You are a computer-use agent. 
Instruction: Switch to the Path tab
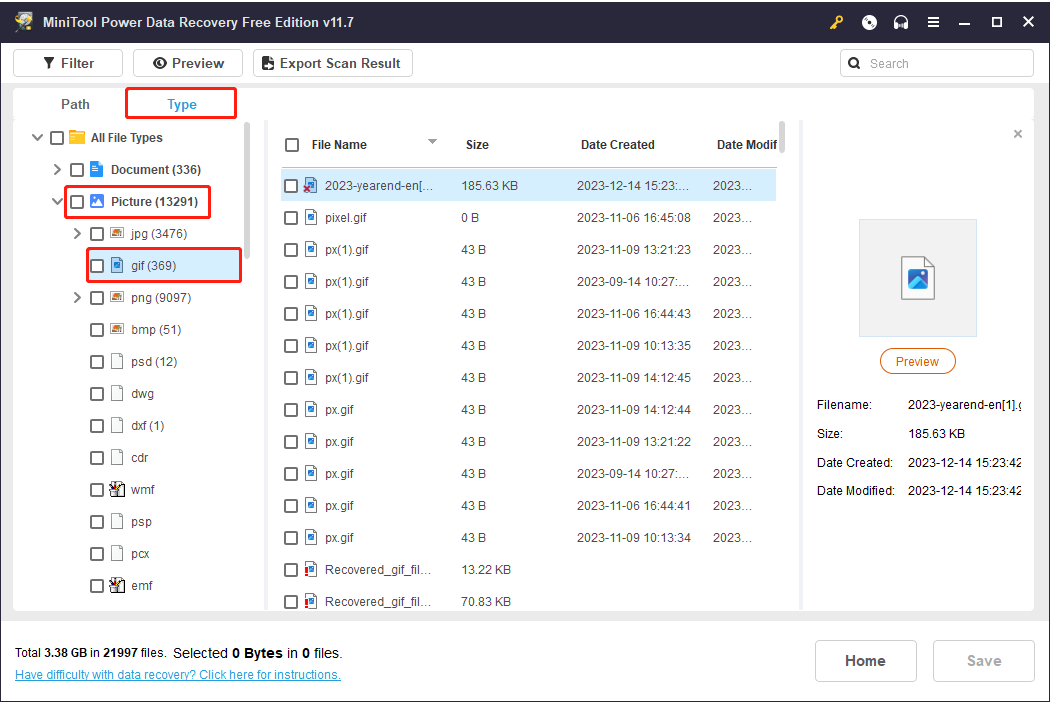[x=75, y=104]
